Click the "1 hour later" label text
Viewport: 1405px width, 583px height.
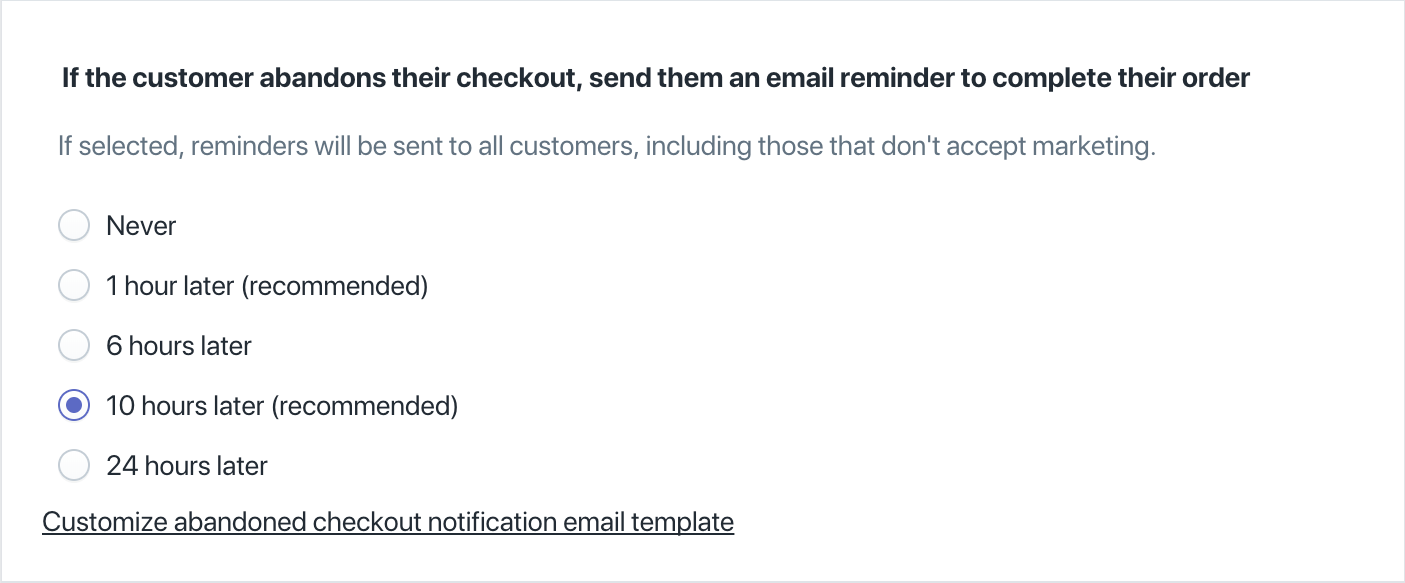tap(170, 286)
